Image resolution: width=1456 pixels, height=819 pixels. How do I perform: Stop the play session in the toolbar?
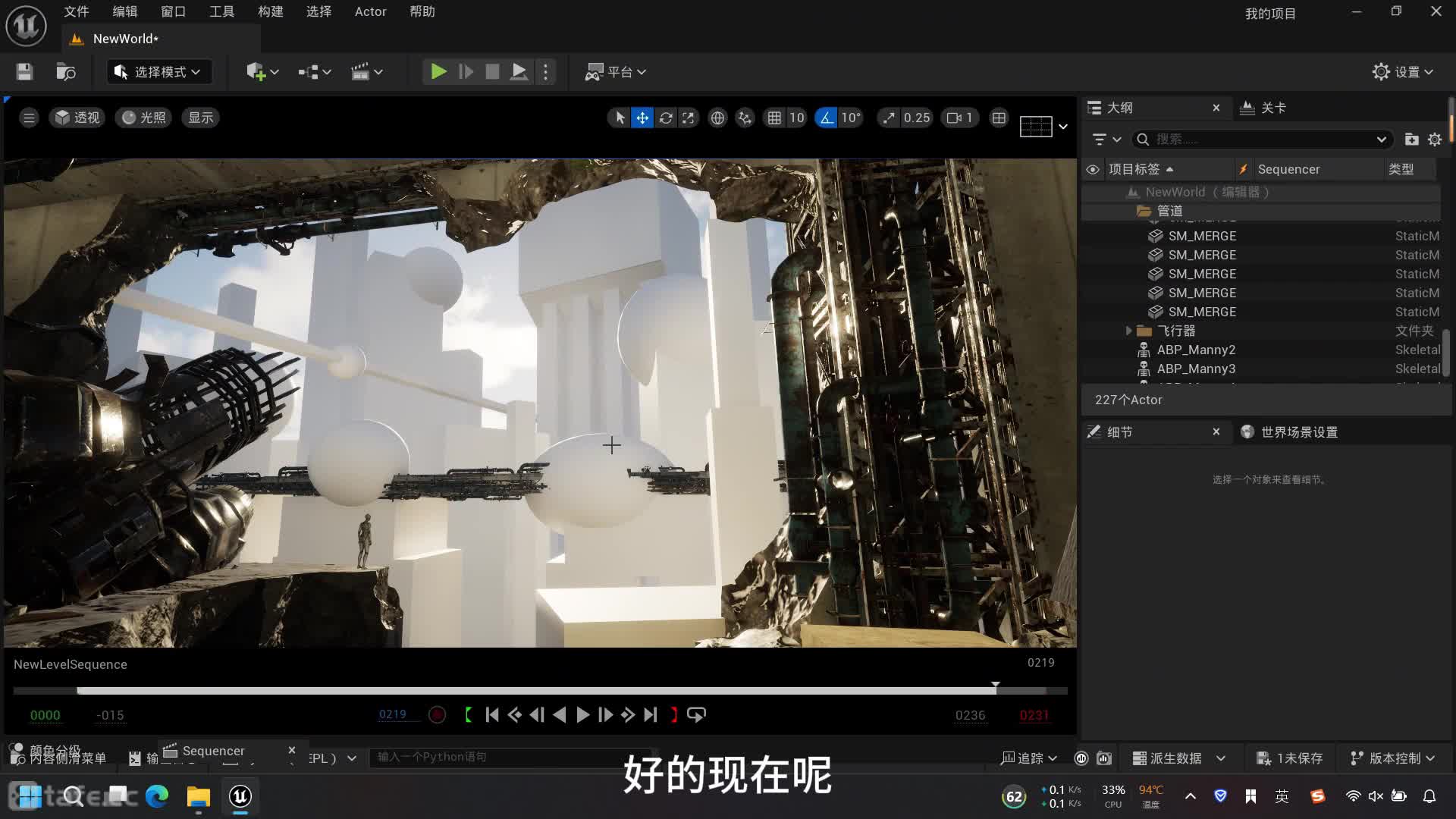coord(492,72)
